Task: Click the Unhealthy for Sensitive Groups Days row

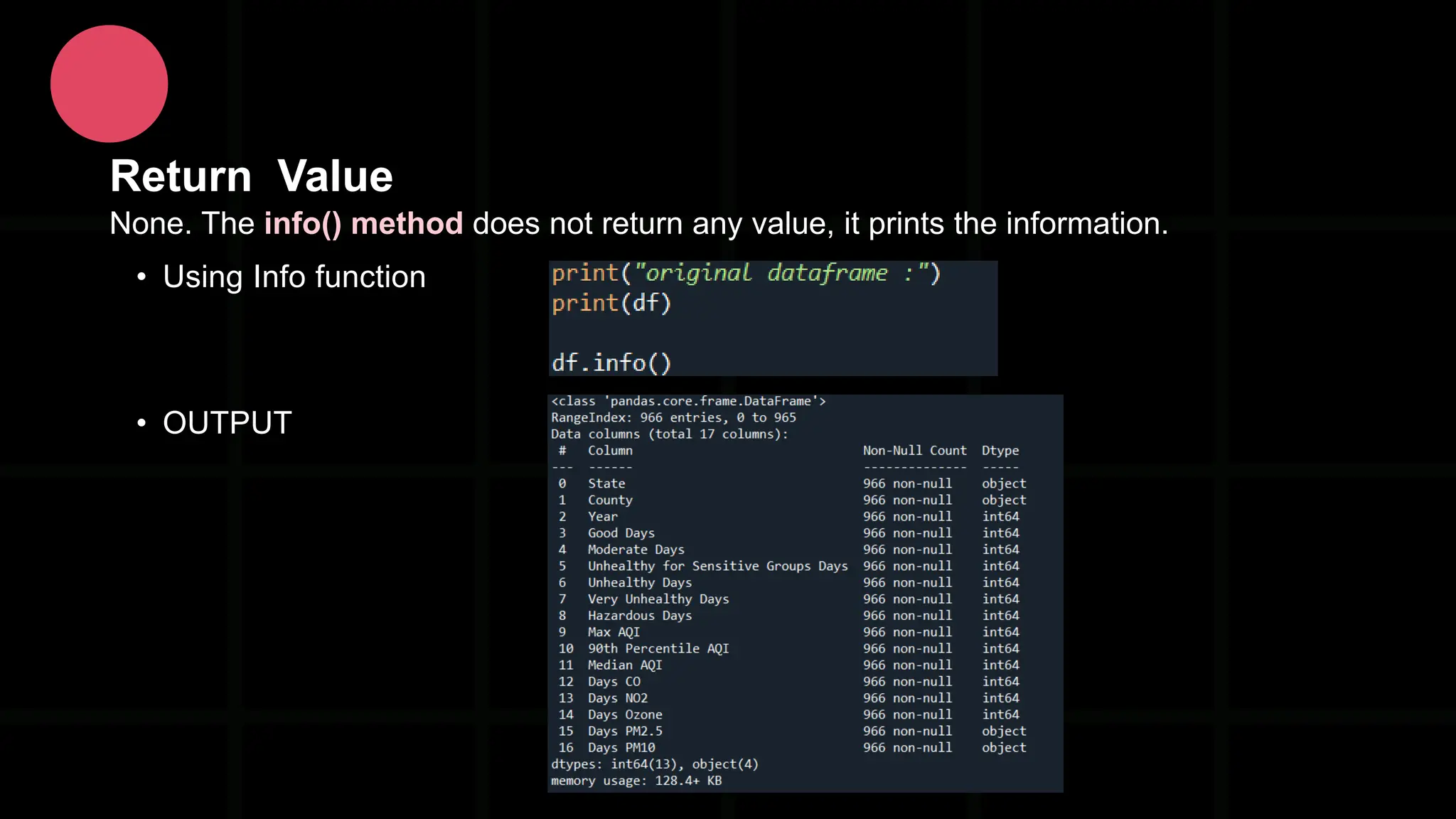Action: click(717, 567)
